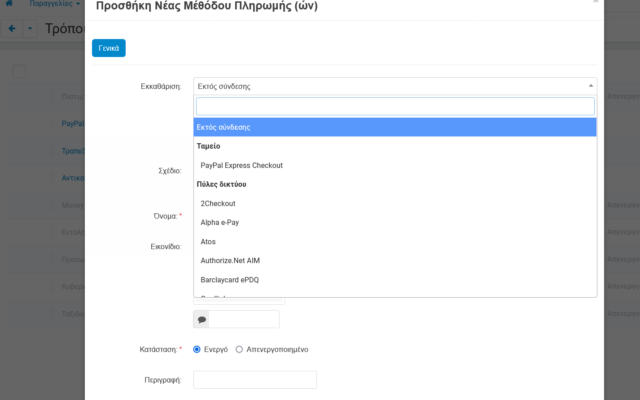
Task: Select the Απενεργοποιημένο status radio button
Action: coord(238,349)
